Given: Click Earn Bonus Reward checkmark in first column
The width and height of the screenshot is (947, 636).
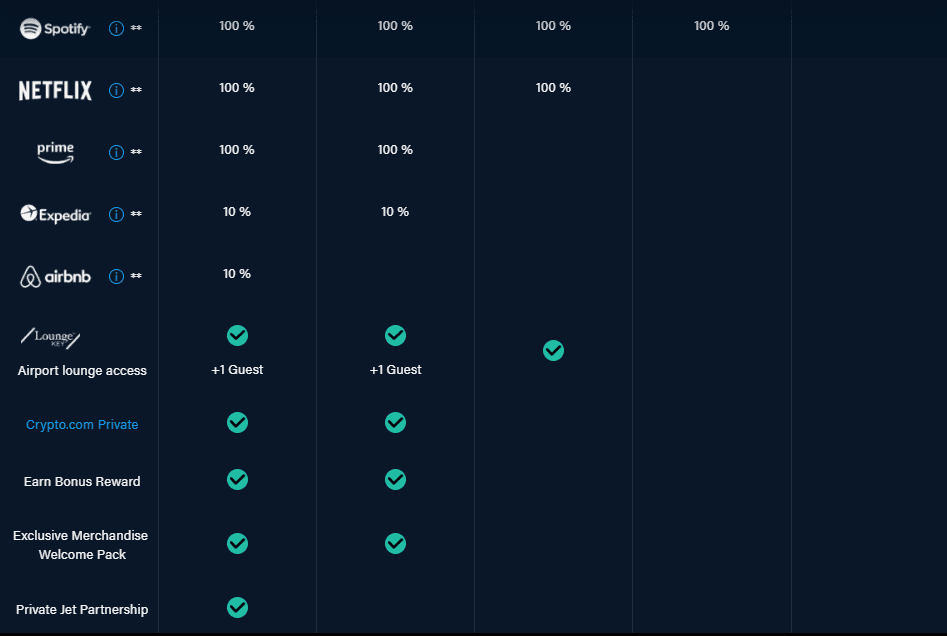Looking at the screenshot, I should pos(237,480).
